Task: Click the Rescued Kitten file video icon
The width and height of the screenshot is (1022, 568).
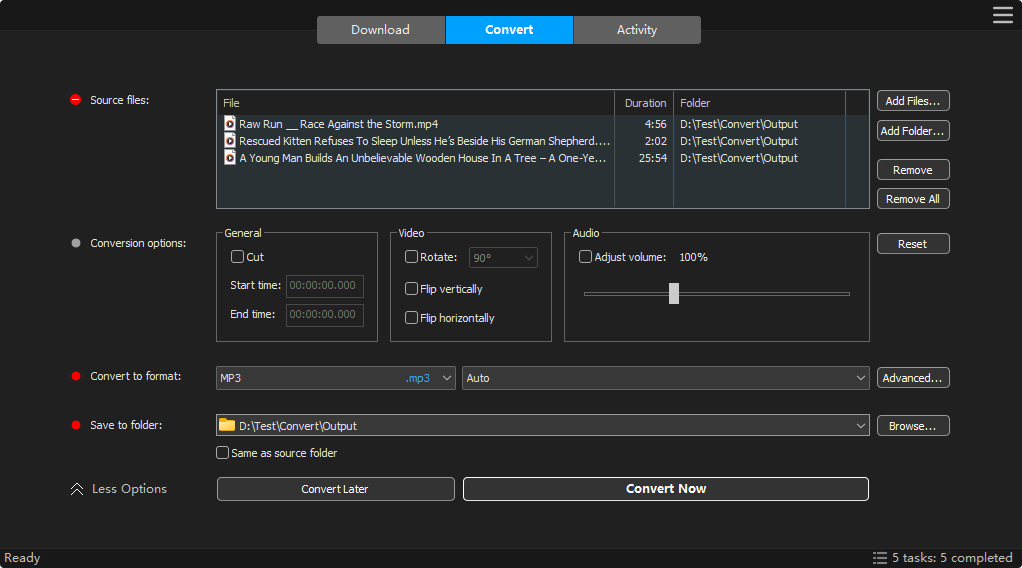Action: [230, 141]
